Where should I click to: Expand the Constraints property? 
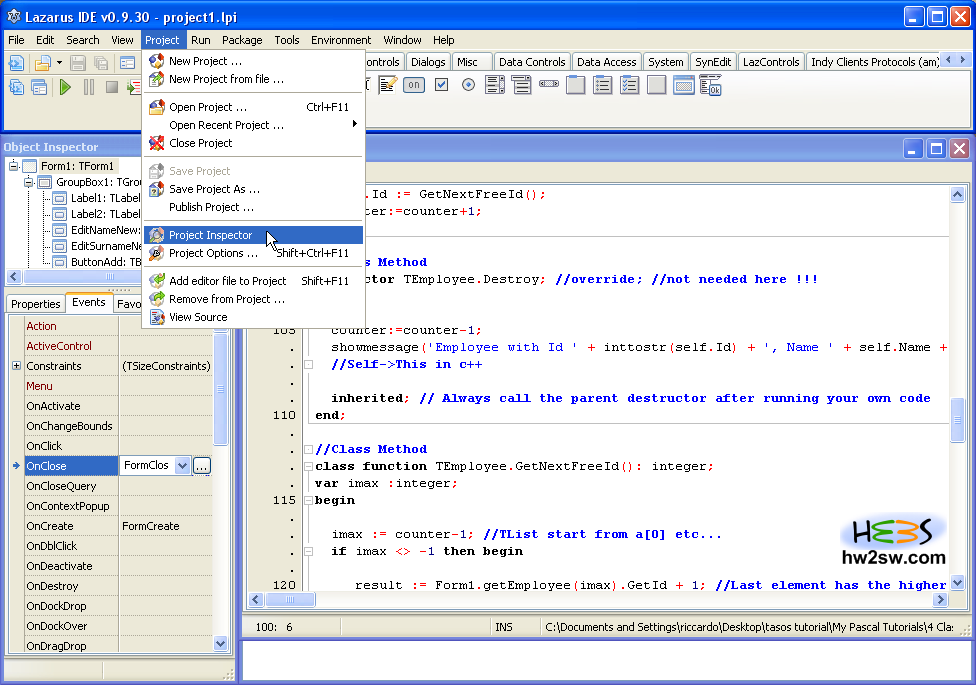(16, 366)
